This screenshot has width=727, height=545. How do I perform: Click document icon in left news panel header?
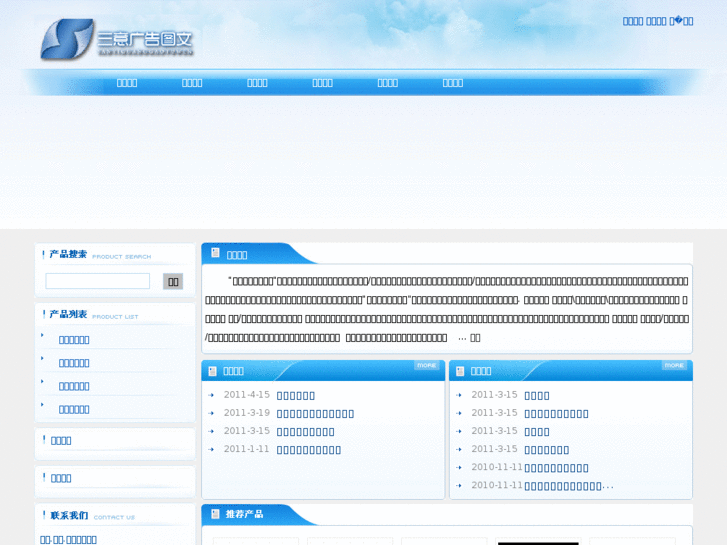212,371
